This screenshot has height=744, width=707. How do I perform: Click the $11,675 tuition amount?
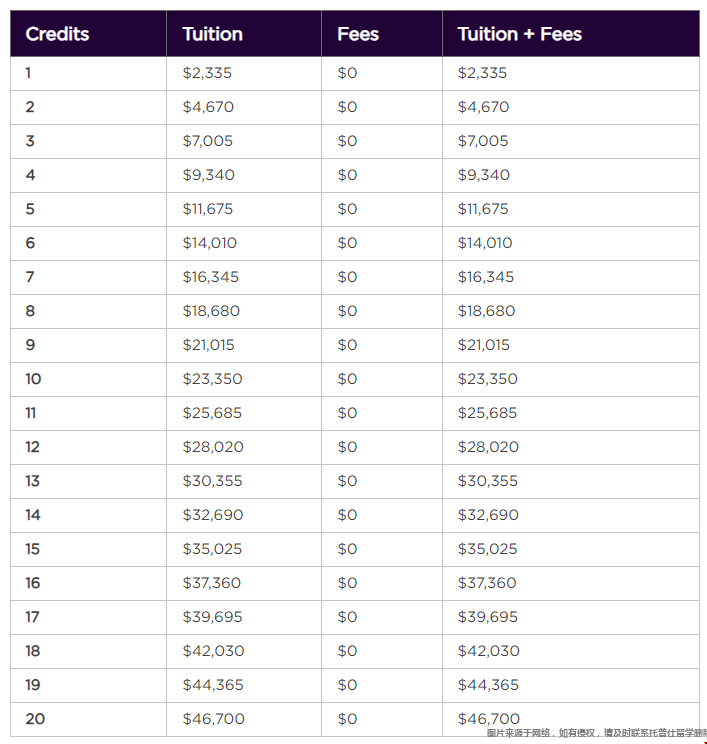[x=208, y=209]
